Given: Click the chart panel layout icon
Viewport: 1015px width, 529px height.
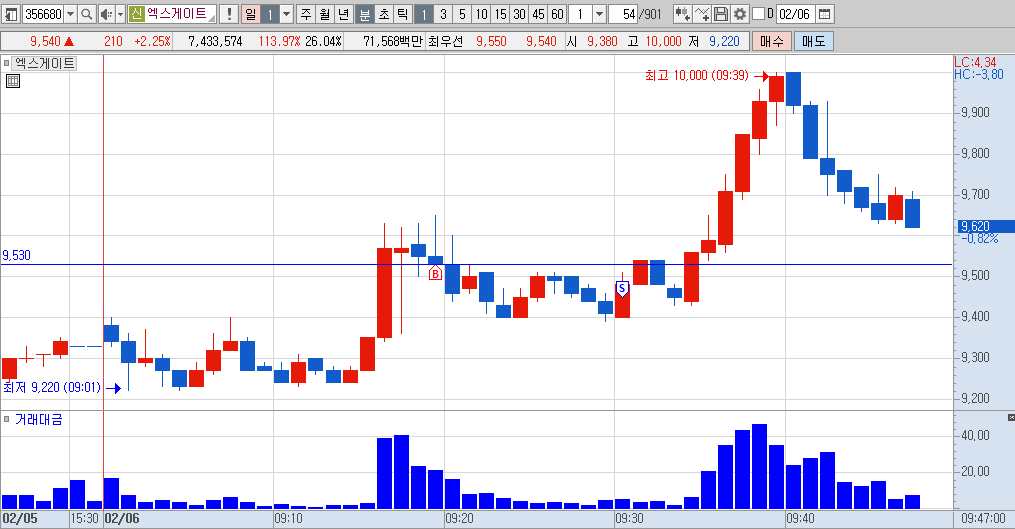Looking at the screenshot, I should 11,14.
